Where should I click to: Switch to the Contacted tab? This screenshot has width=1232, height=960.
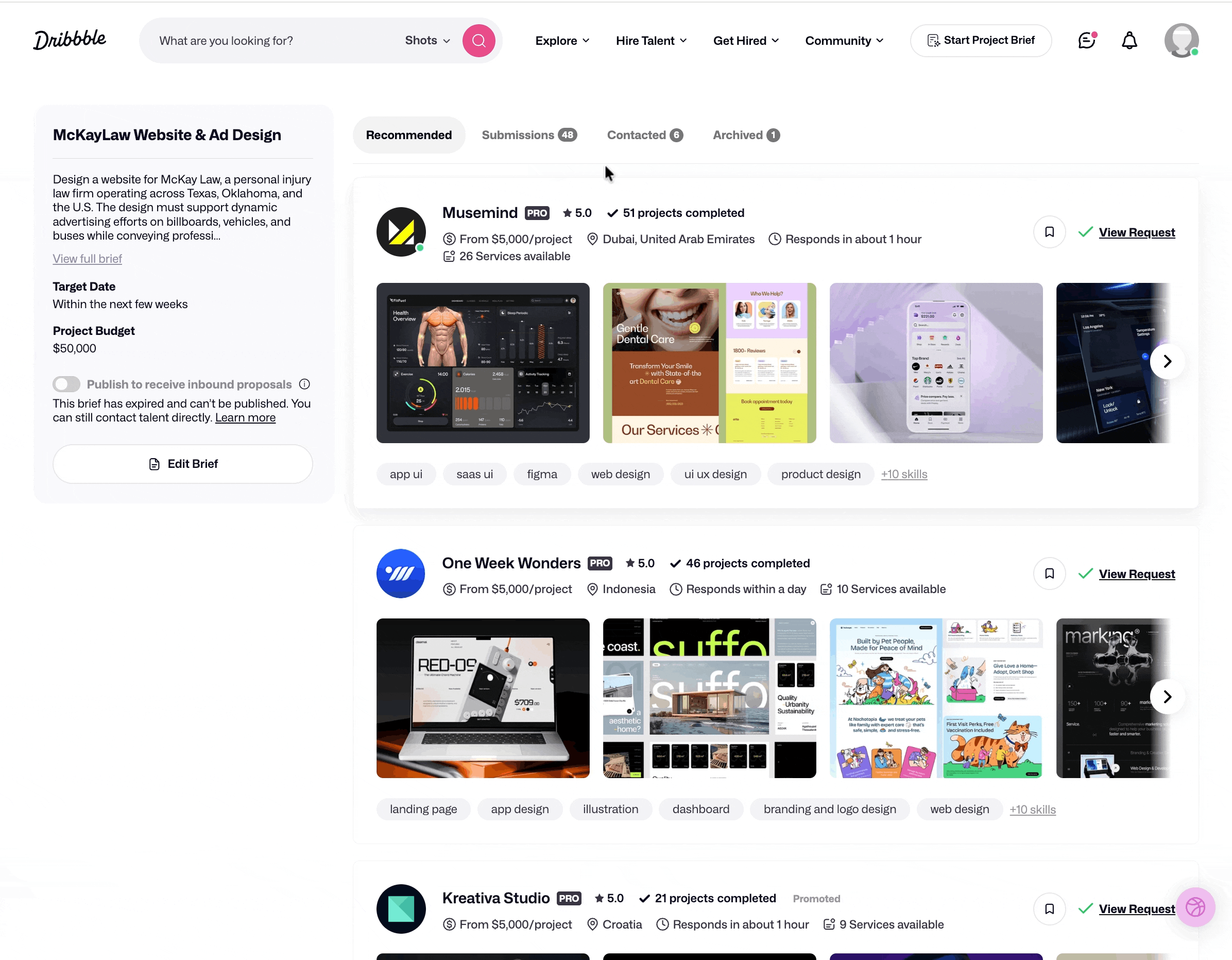coord(644,135)
